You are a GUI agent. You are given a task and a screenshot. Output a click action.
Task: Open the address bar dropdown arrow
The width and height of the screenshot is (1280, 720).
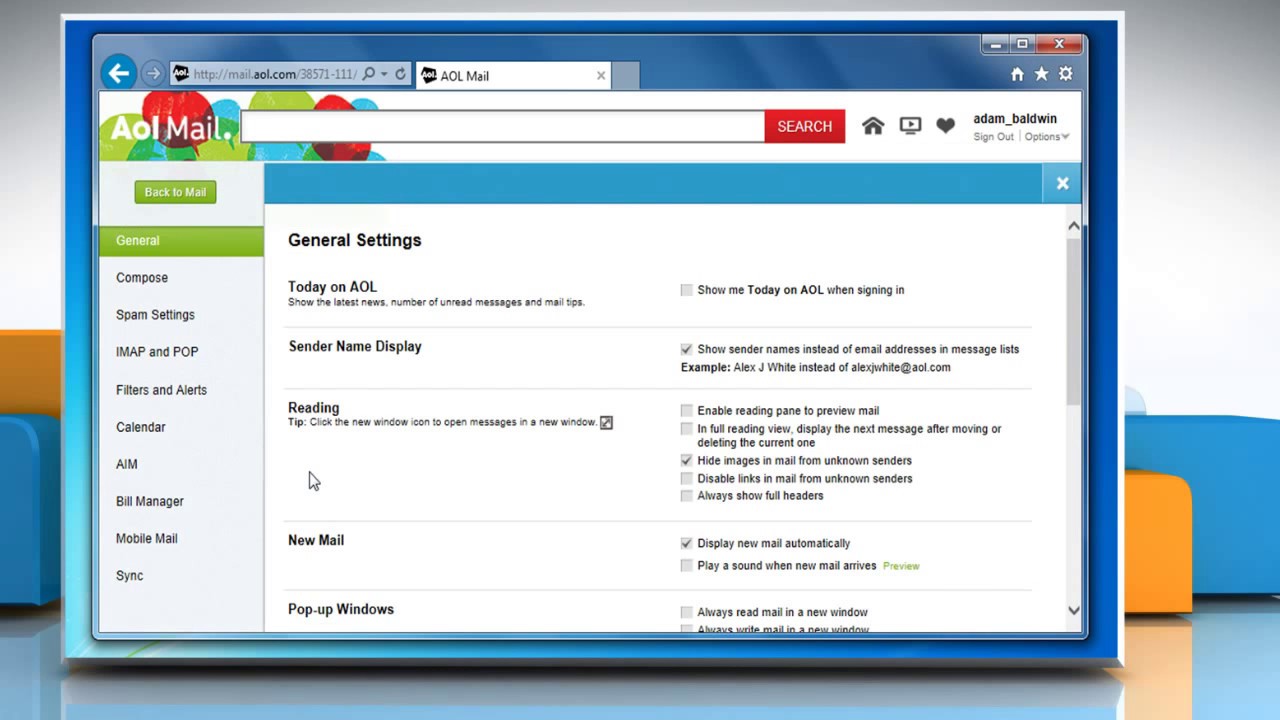point(384,74)
